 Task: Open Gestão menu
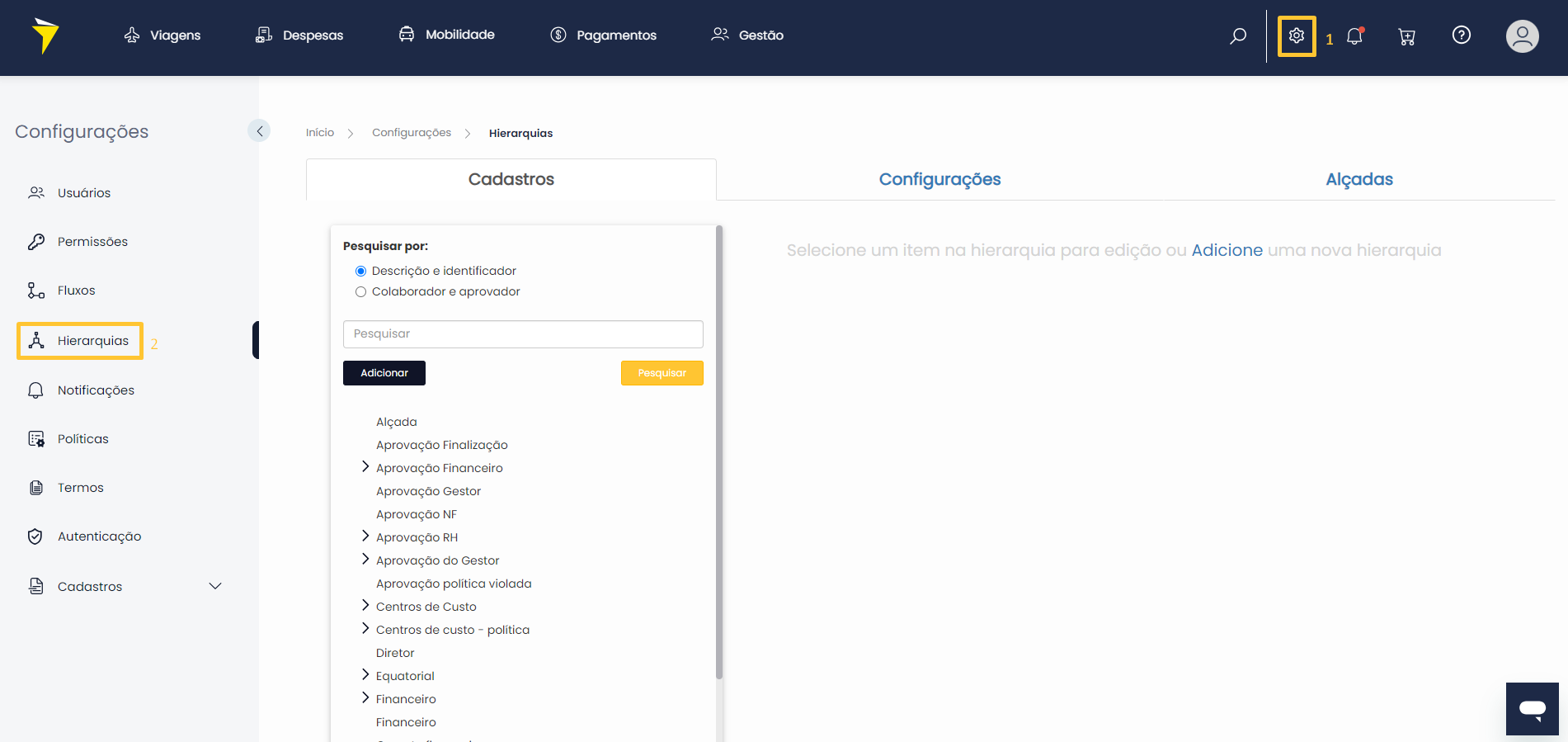click(747, 35)
